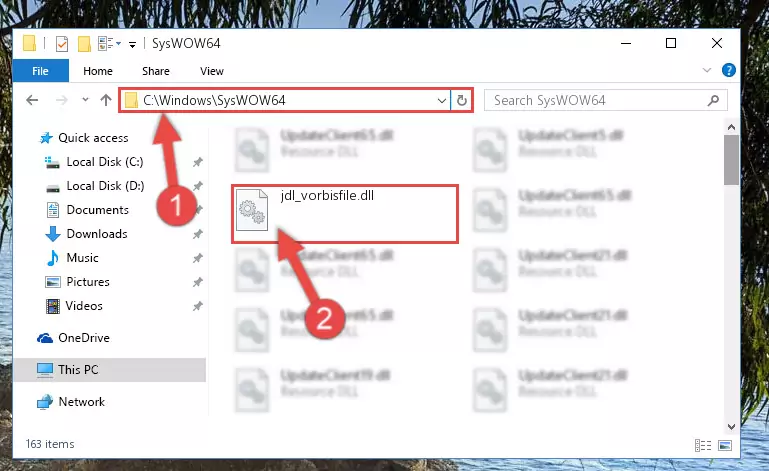This screenshot has width=769, height=471.
Task: Open Documents in the sidebar
Action: (x=98, y=210)
